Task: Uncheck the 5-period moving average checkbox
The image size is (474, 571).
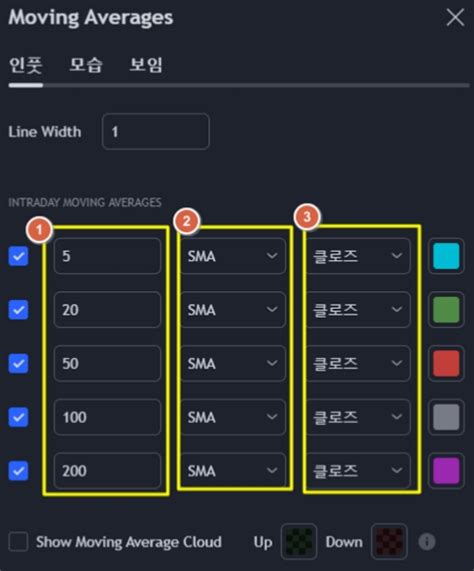Action: pos(18,256)
